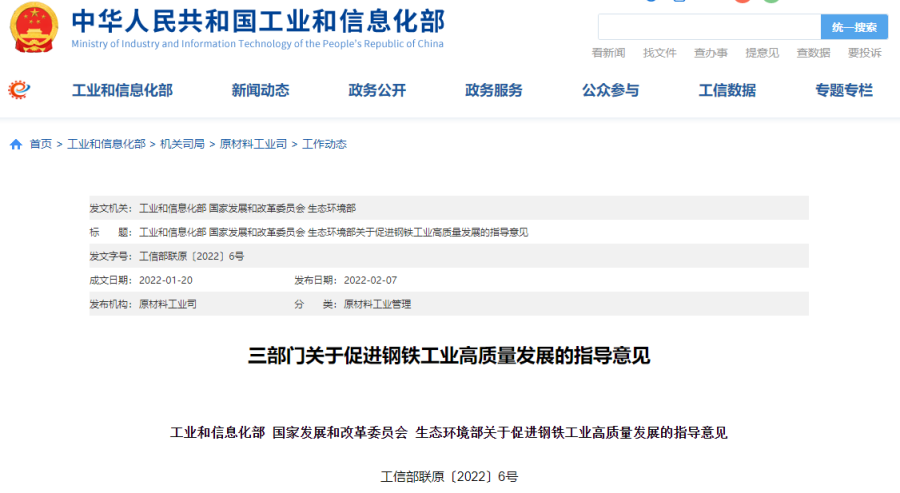Open the 查数据 quick link
900x493 pixels.
[813, 53]
